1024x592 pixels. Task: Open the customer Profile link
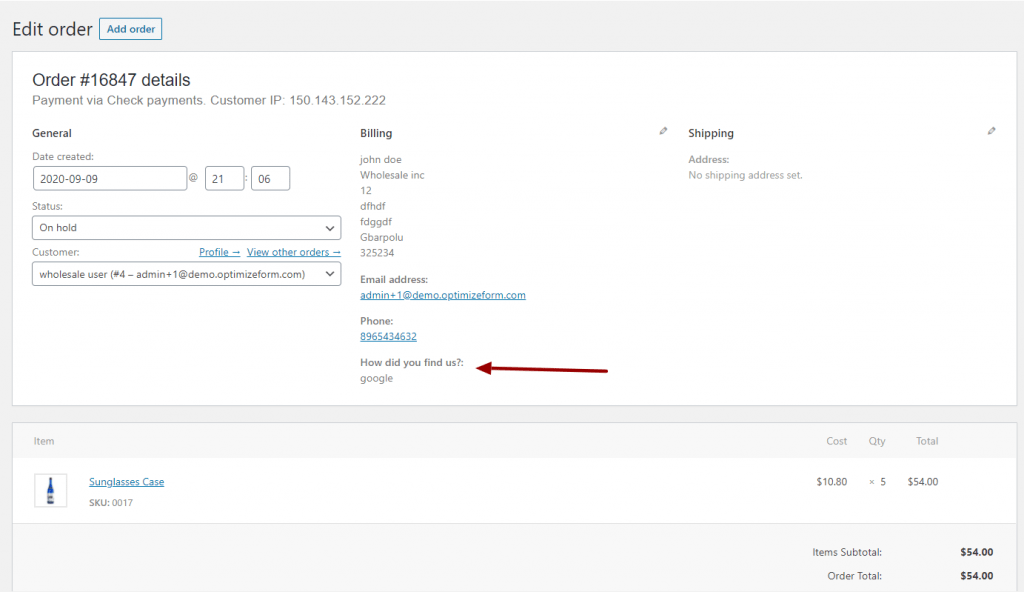point(219,252)
